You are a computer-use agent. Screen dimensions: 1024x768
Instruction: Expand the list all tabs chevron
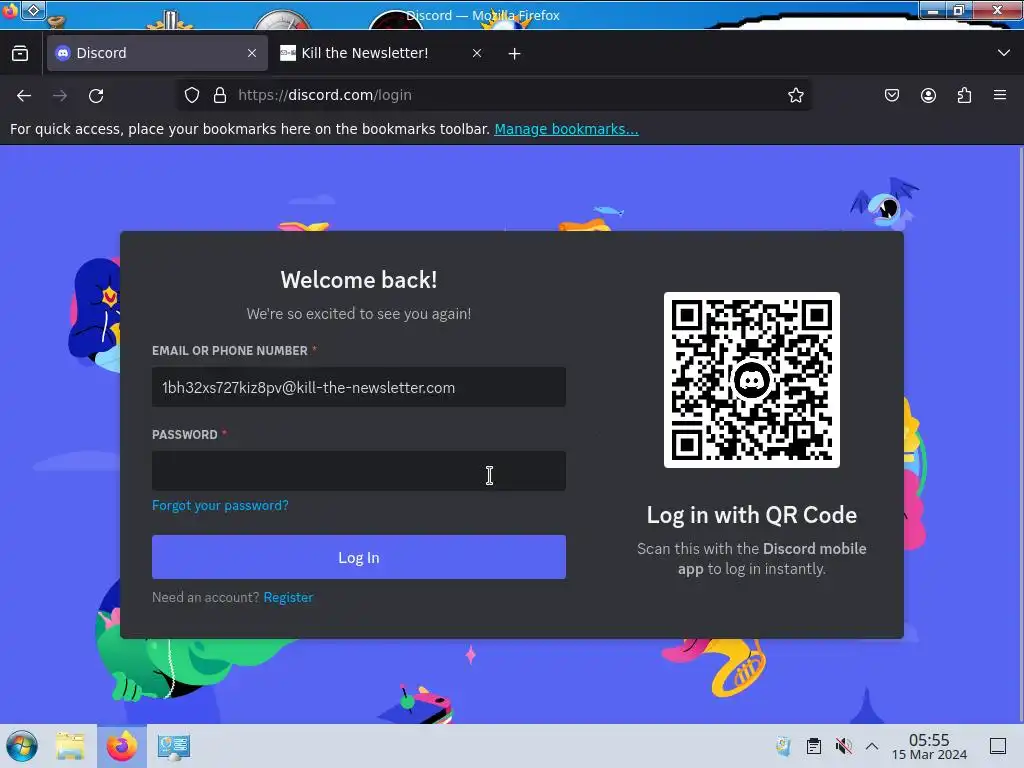point(1004,53)
